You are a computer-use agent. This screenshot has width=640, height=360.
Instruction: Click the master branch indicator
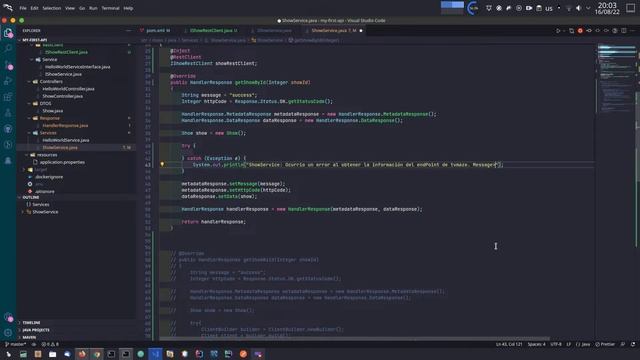(x=16, y=344)
